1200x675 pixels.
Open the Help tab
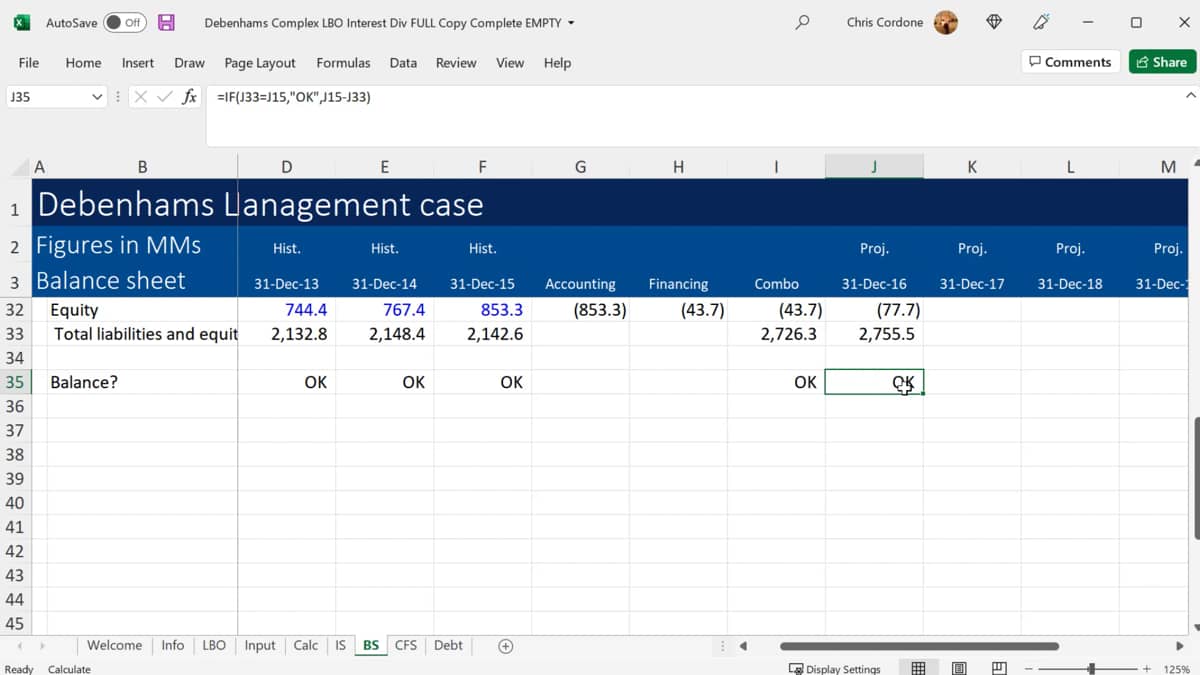point(557,62)
